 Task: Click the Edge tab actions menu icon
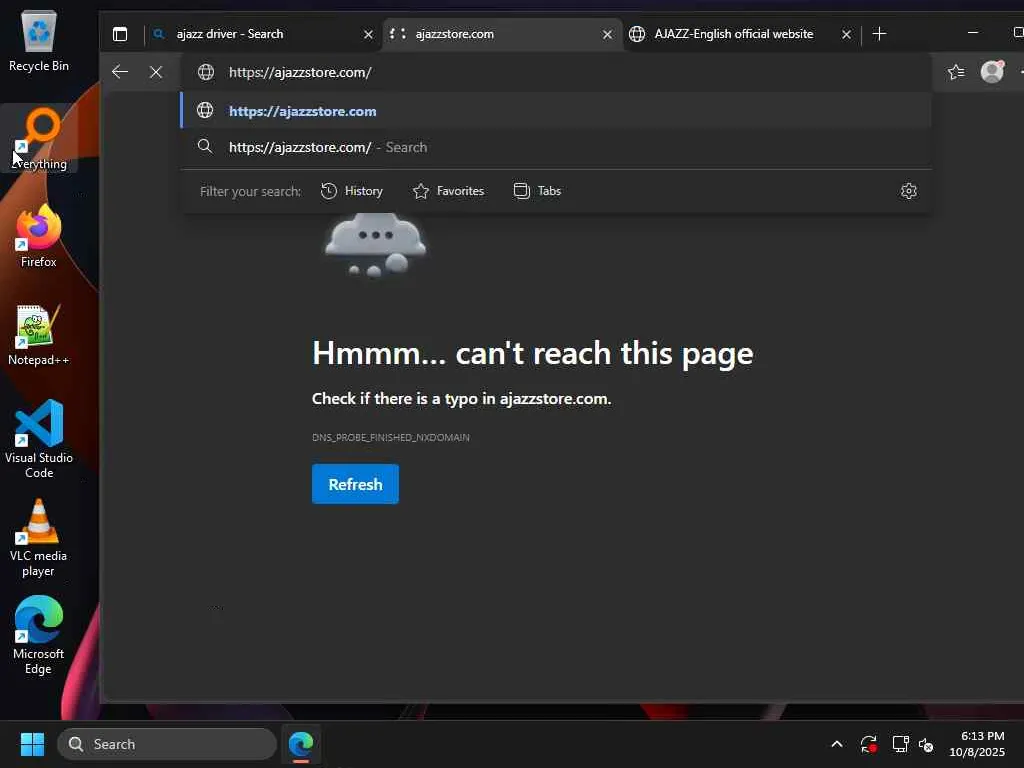point(120,34)
